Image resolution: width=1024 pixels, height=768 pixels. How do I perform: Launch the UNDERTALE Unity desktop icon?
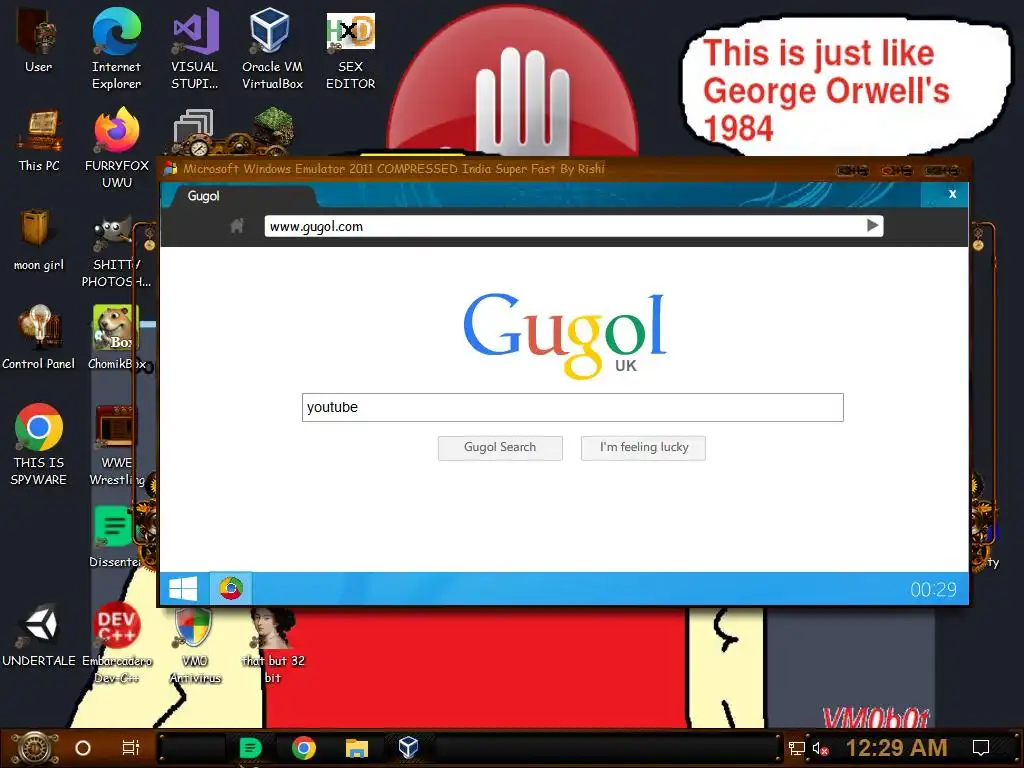pos(39,635)
